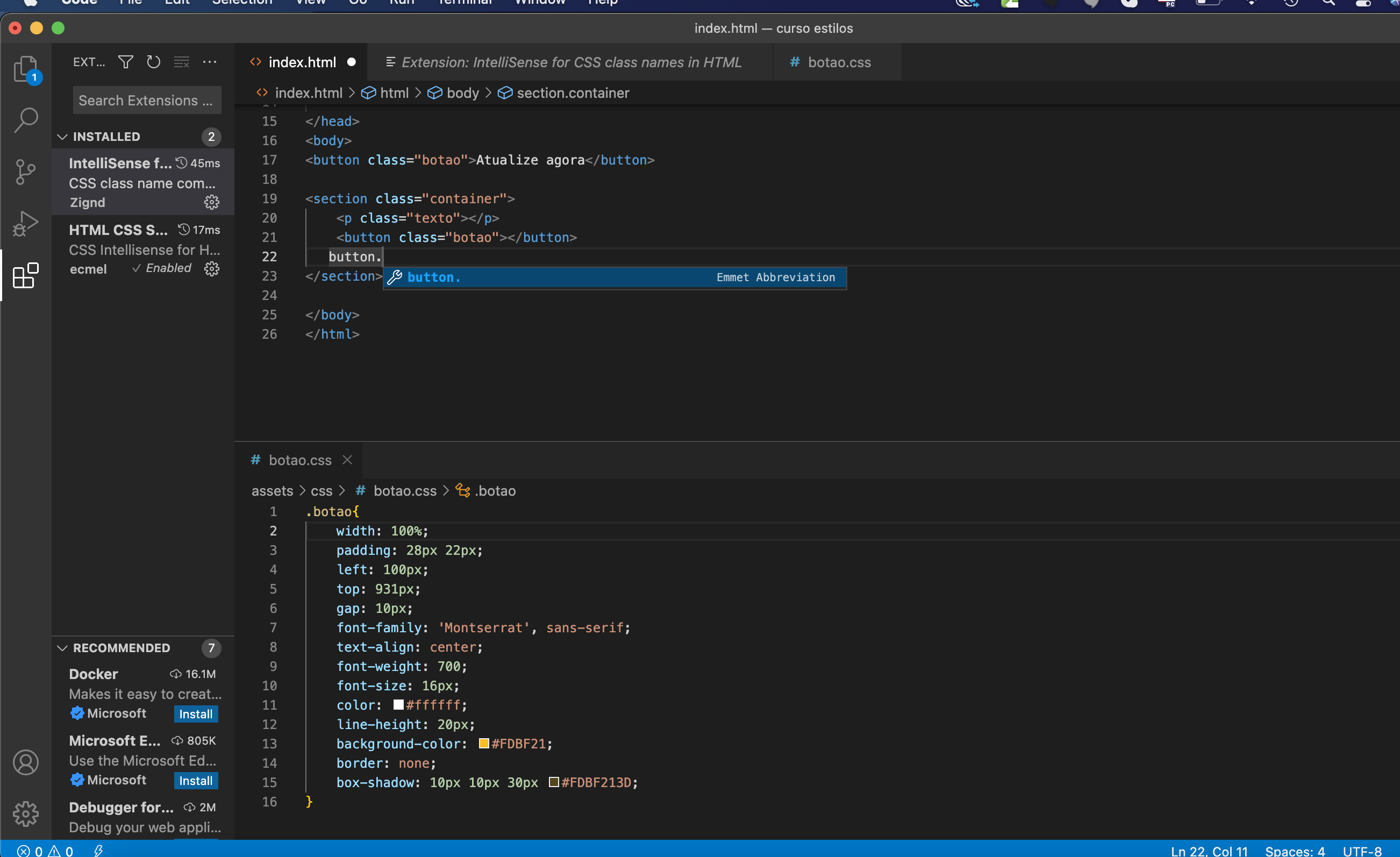
Task: Click the overflow menu icon in Extensions panel
Action: click(x=210, y=62)
